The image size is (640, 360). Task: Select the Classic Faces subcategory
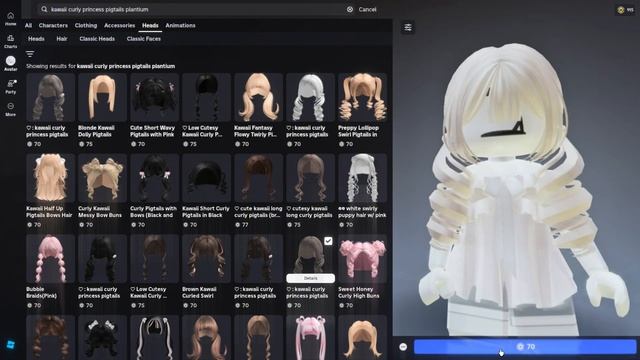[144, 39]
